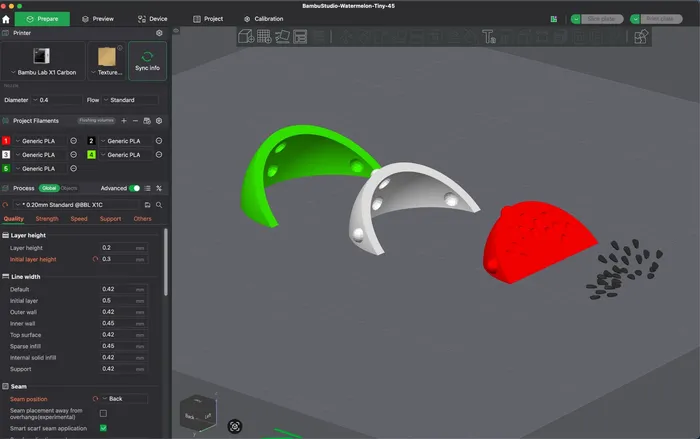This screenshot has width=700, height=439.
Task: Click the Sync info button
Action: (x=147, y=60)
